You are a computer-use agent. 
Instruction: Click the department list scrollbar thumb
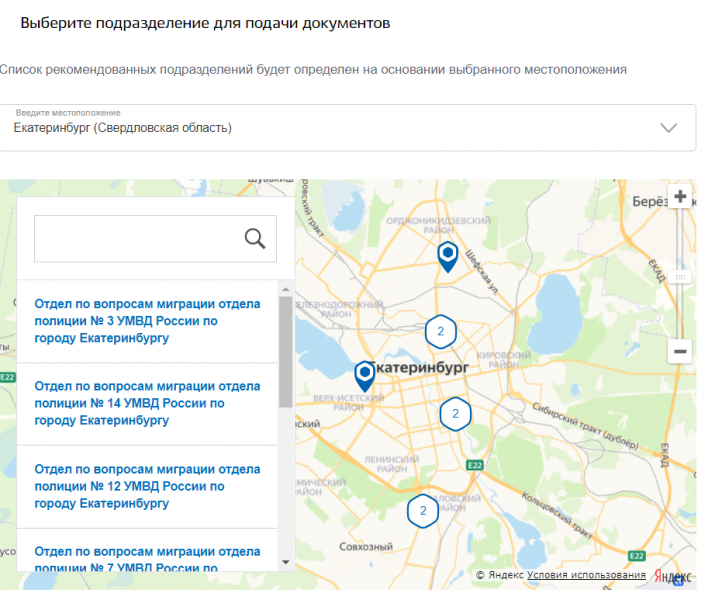click(x=285, y=352)
